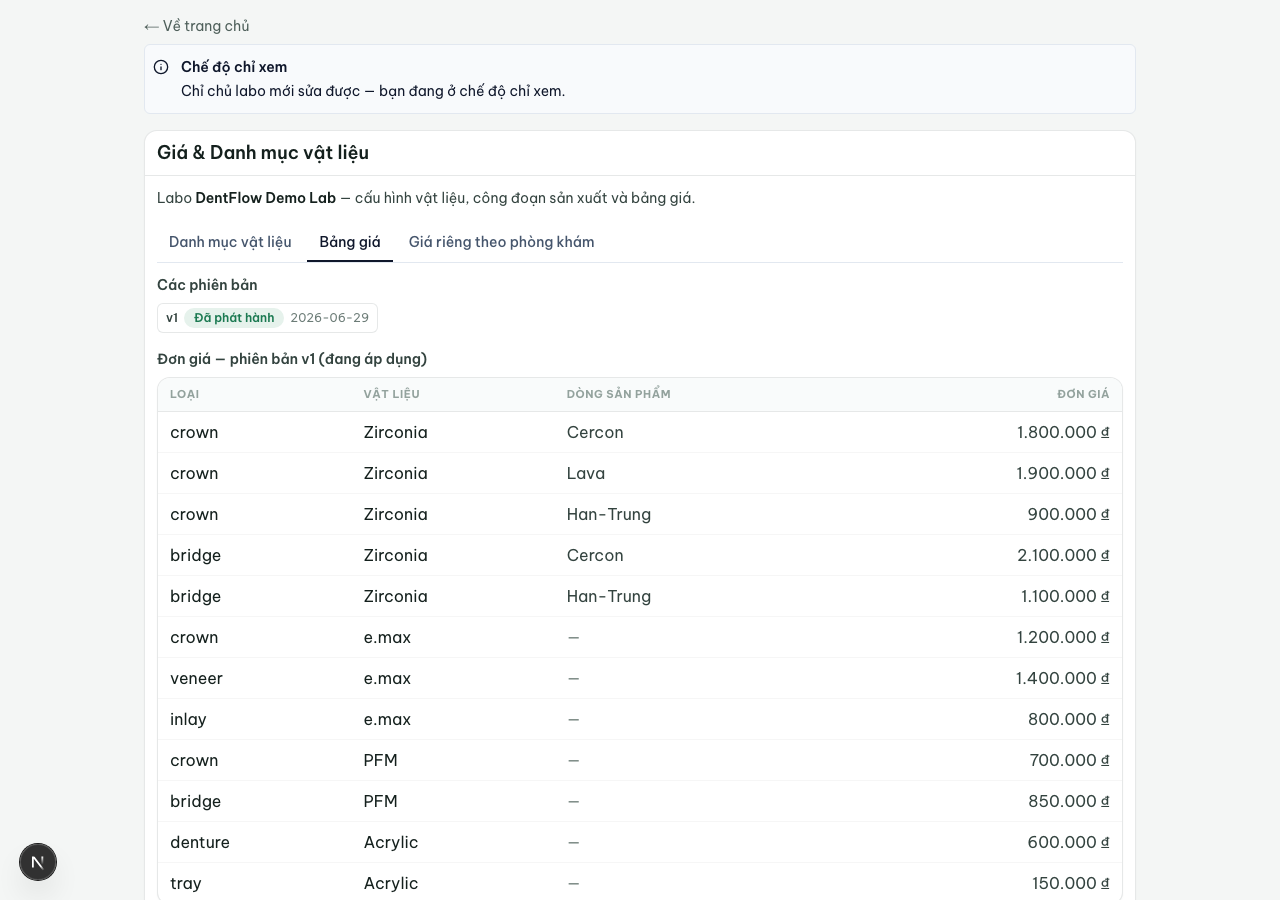Viewport: 1280px width, 900px height.
Task: Click the 'denture' type cell
Action: tap(200, 842)
